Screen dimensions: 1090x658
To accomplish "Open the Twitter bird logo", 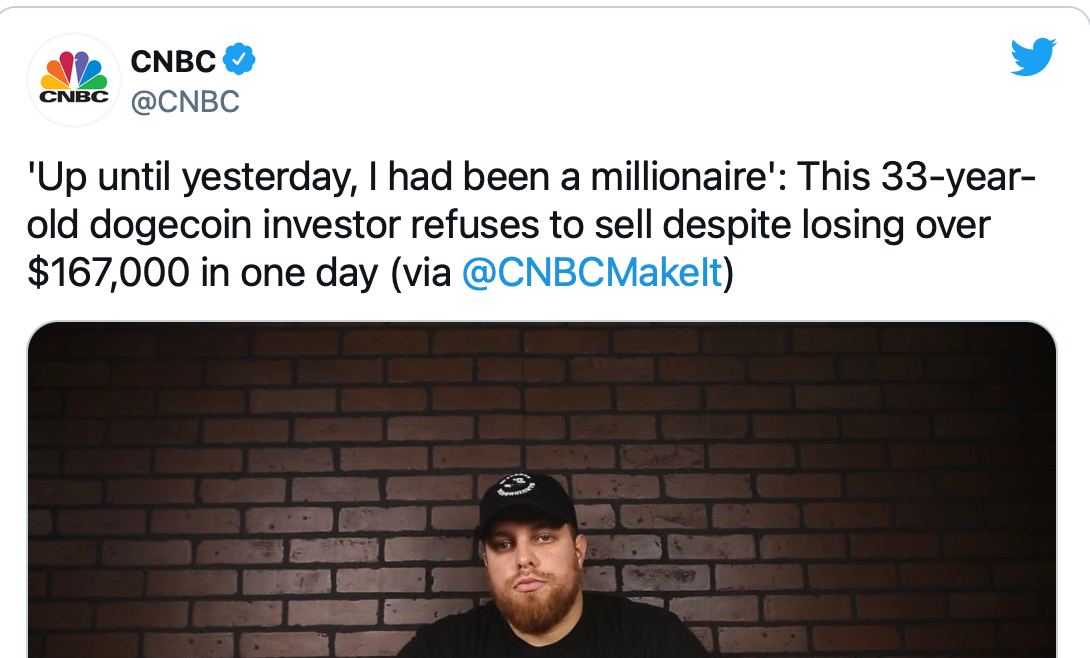I will pyautogui.click(x=1033, y=57).
